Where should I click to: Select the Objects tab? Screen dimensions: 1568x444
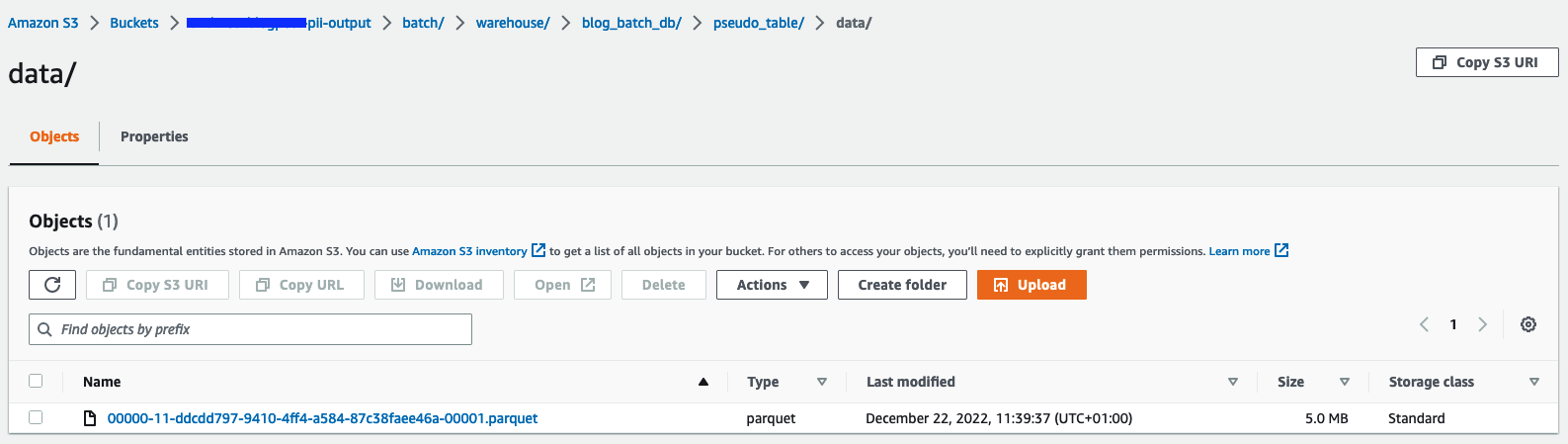(x=54, y=136)
